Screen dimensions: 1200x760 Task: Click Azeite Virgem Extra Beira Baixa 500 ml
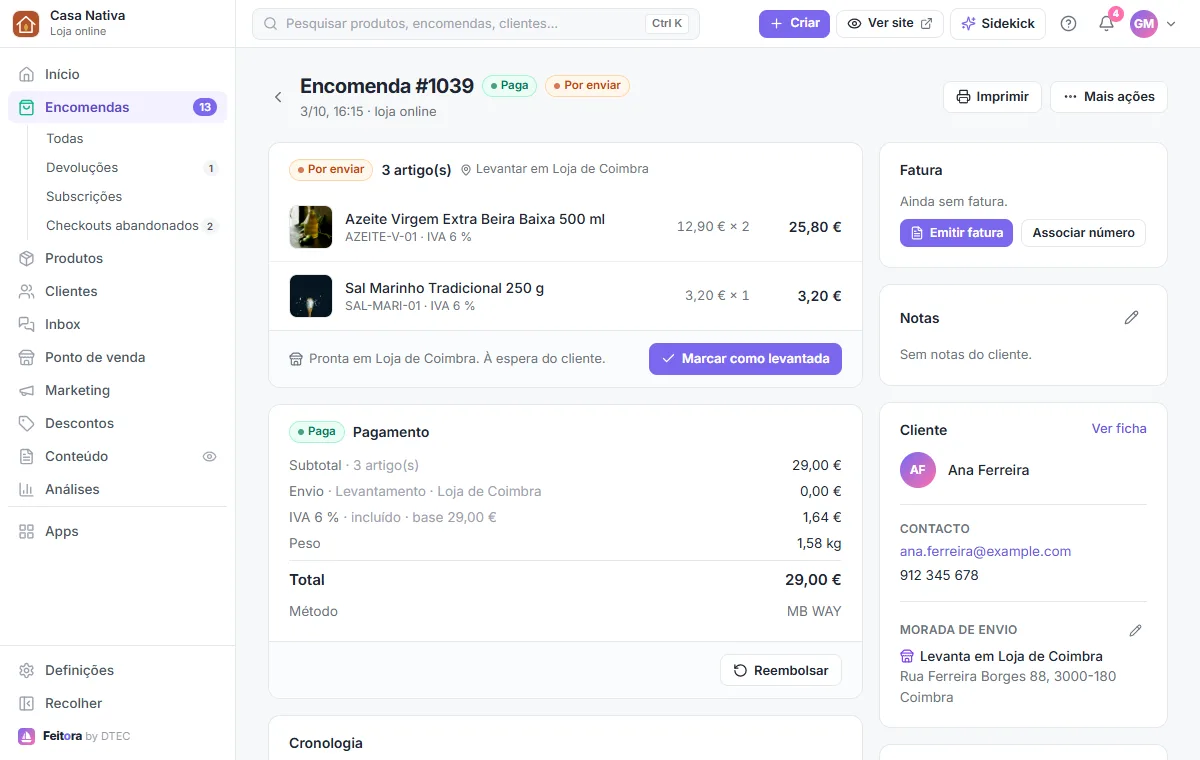(475, 219)
